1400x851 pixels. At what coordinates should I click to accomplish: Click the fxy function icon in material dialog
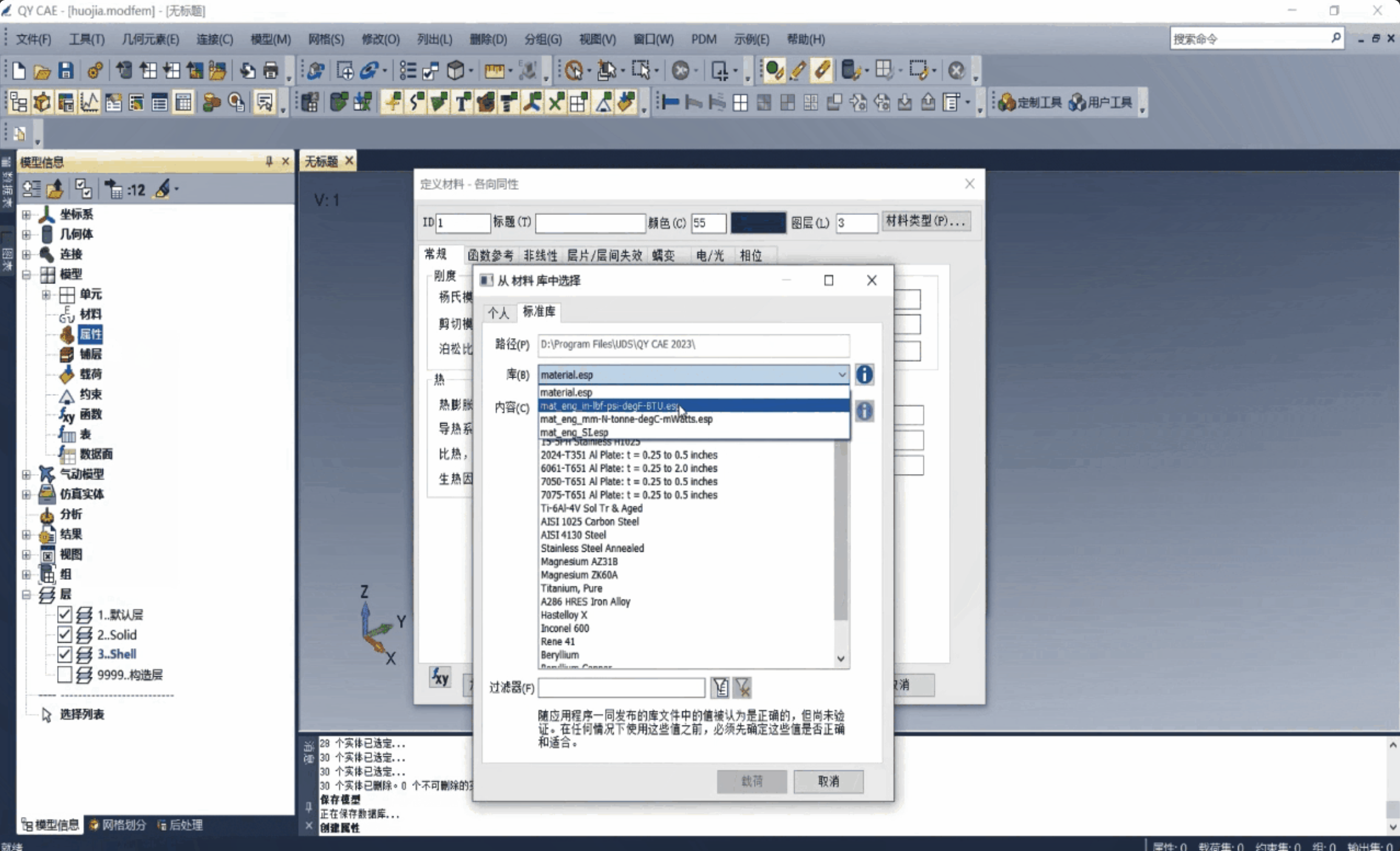440,677
